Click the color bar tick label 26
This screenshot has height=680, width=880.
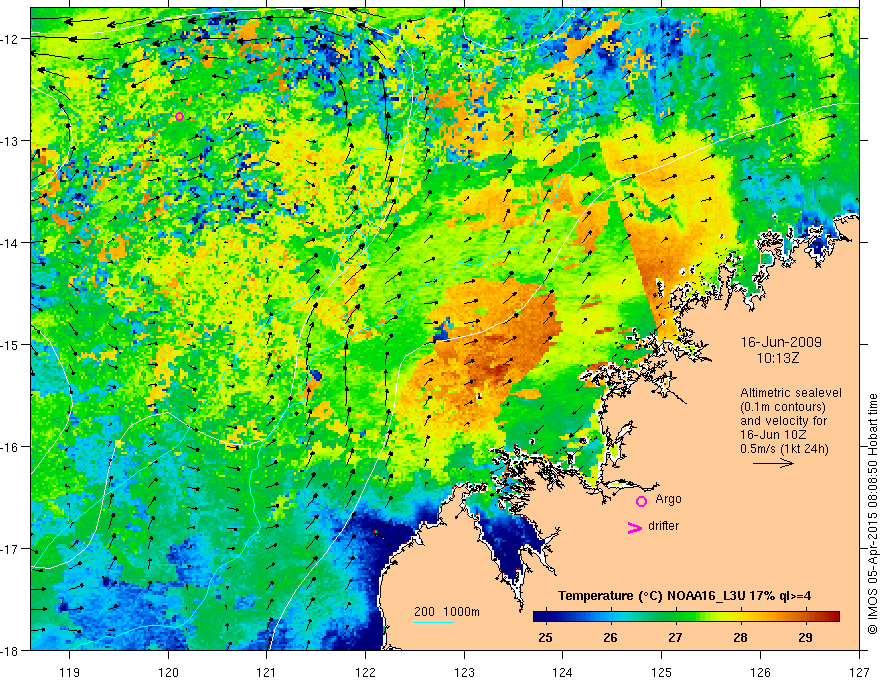tap(610, 638)
